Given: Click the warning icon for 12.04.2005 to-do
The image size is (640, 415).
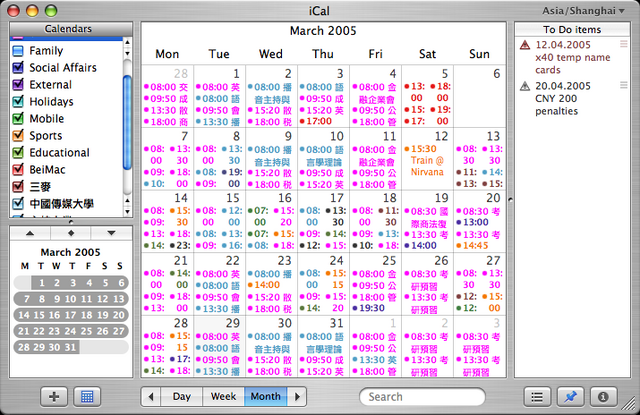Looking at the screenshot, I should click(x=525, y=45).
